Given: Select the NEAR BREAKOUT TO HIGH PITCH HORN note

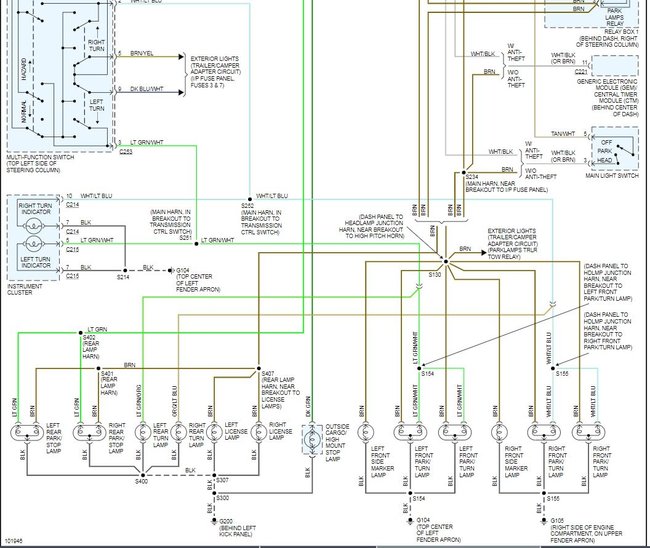Looking at the screenshot, I should (371, 233).
